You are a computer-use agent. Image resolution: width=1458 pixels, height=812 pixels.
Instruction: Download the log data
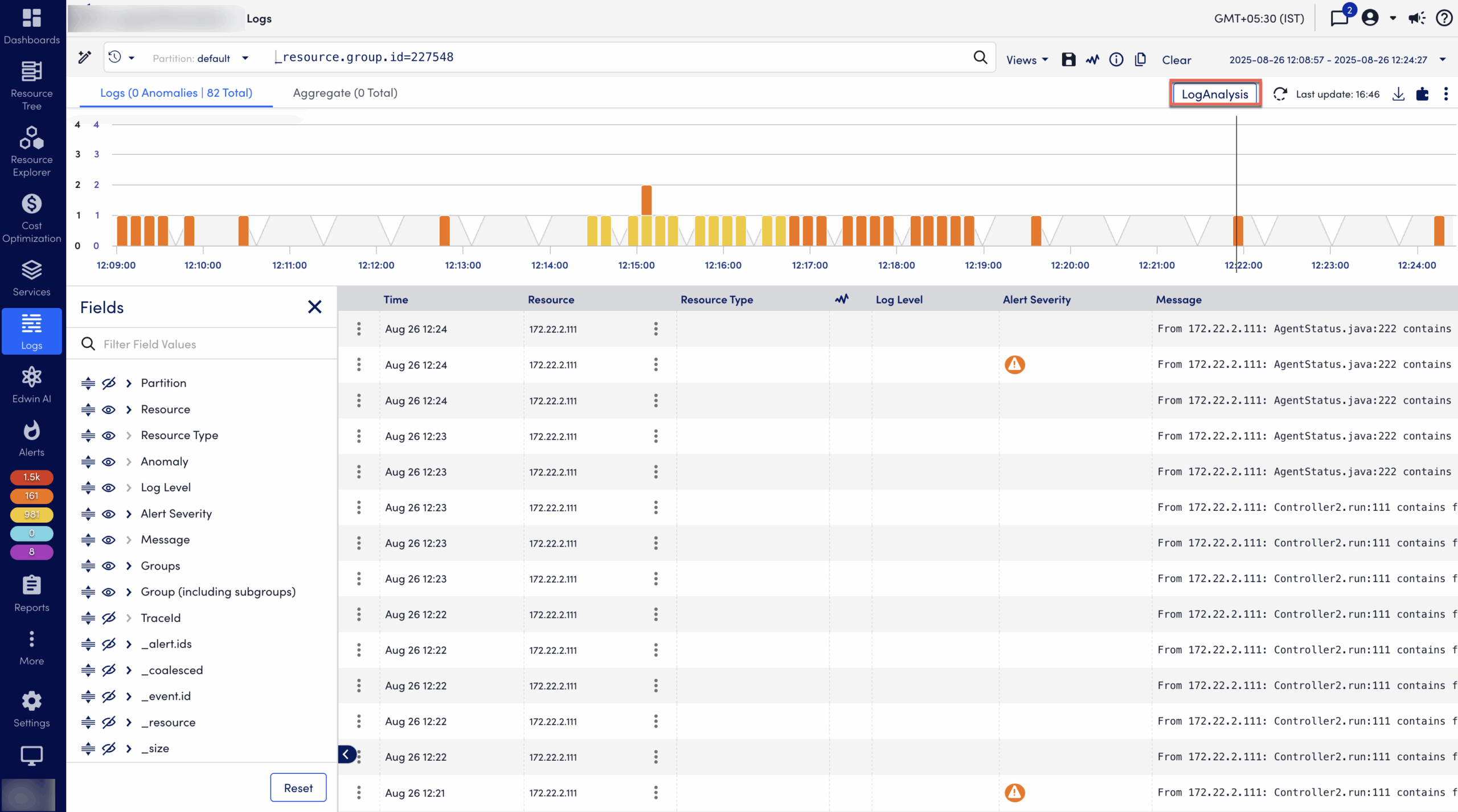pyautogui.click(x=1399, y=94)
